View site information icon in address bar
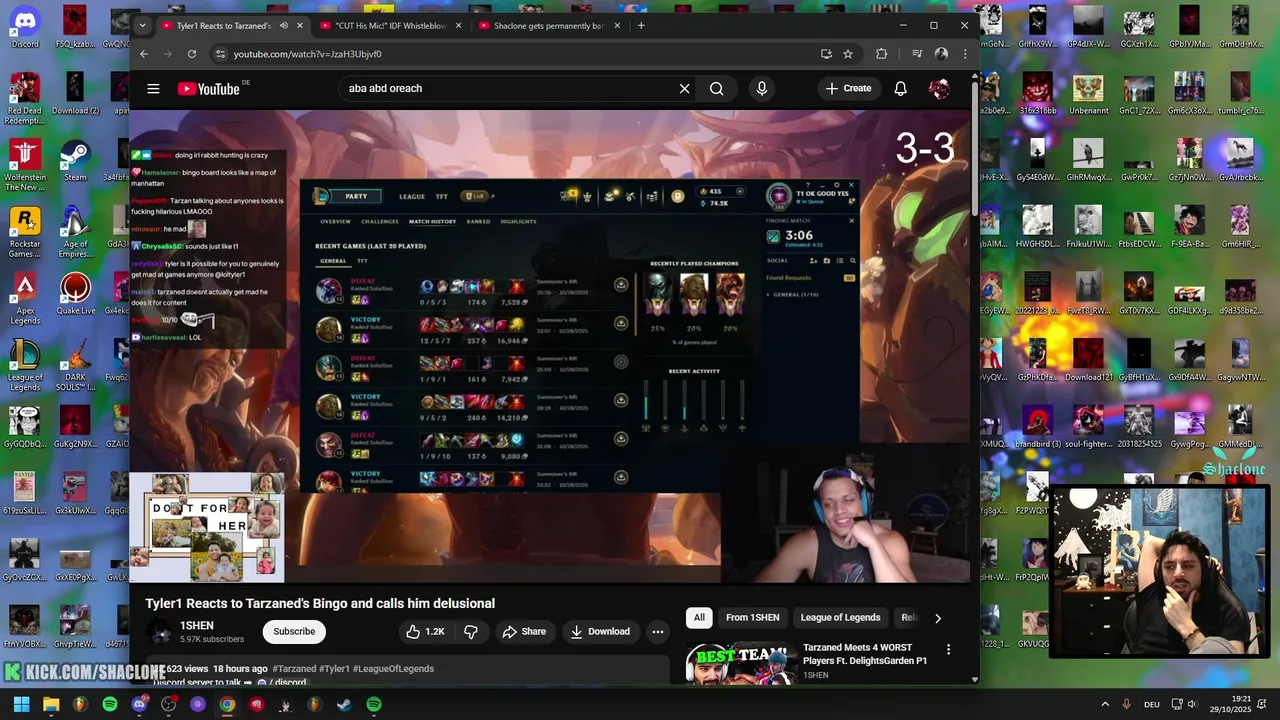The width and height of the screenshot is (1280, 720). coord(220,54)
